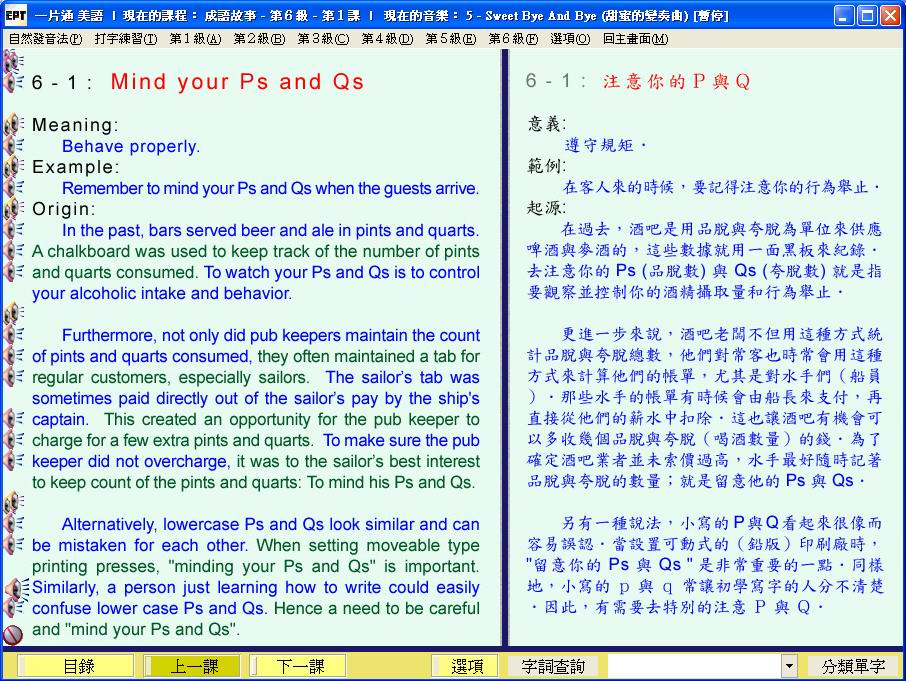Play audio for the lesson title line

(x=13, y=82)
